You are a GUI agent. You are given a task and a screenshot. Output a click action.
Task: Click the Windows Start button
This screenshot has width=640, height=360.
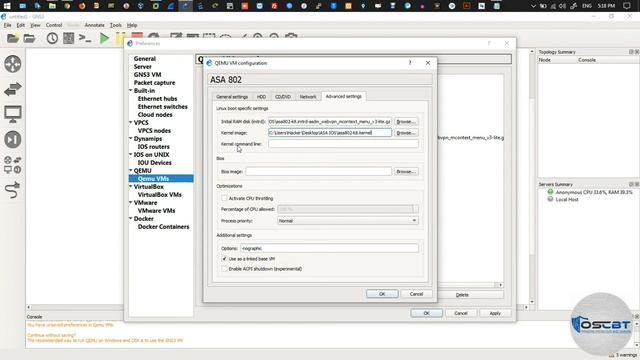(x=7, y=6)
